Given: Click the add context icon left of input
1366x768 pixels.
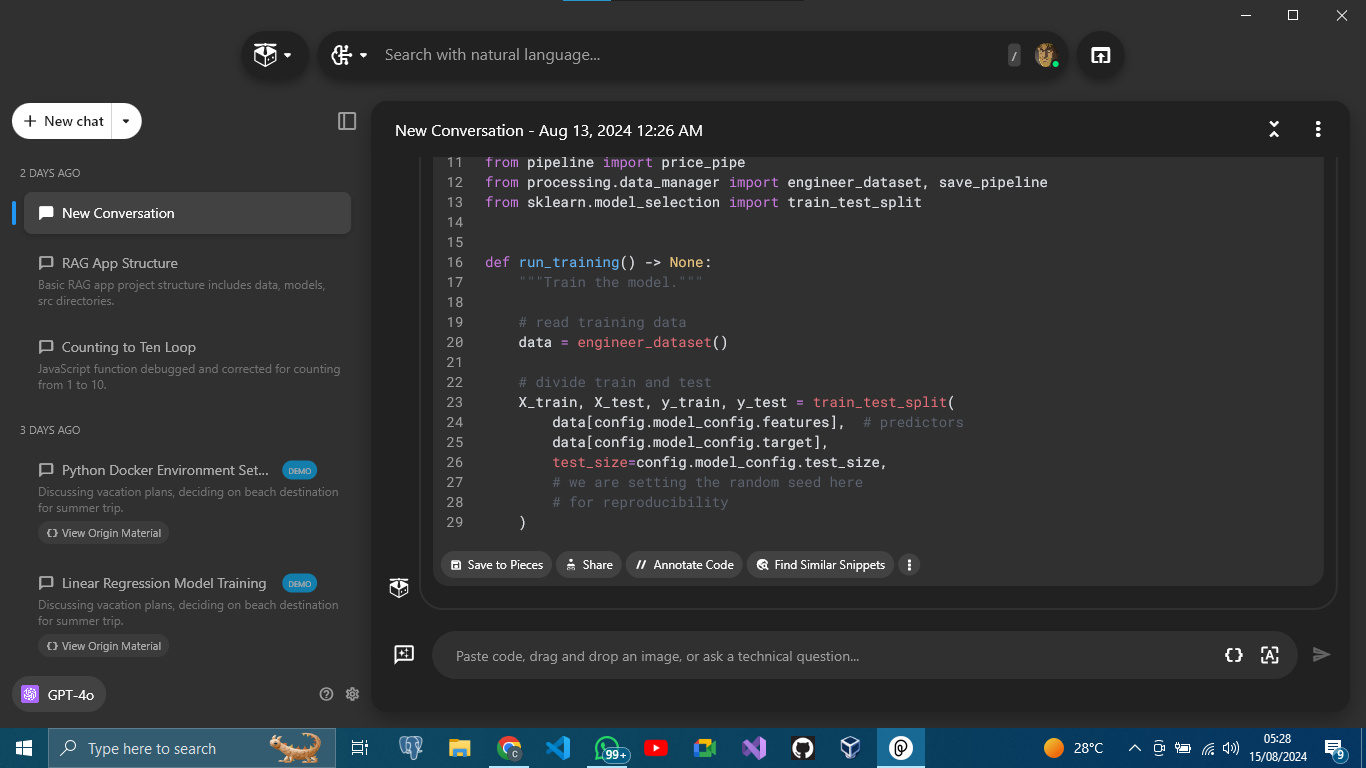Looking at the screenshot, I should tap(404, 654).
